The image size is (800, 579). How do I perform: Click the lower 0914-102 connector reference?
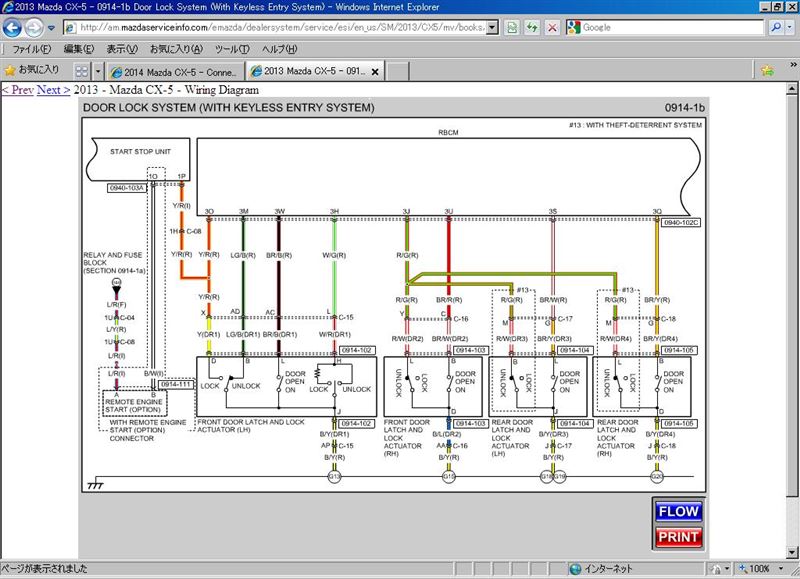point(357,423)
